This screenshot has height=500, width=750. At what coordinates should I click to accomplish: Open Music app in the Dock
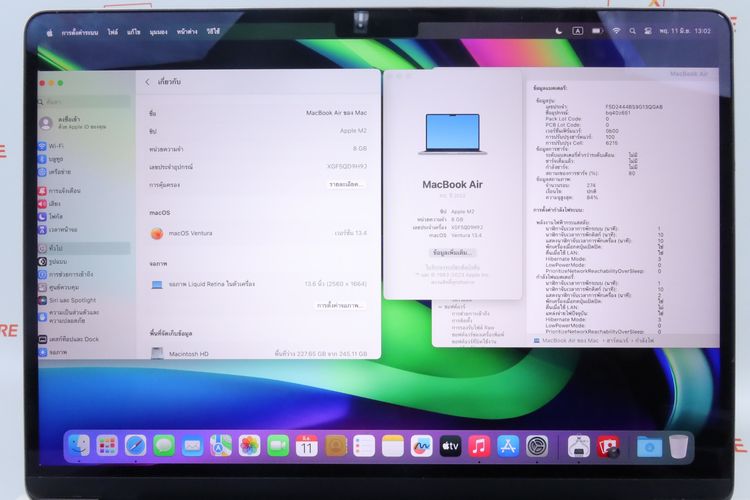coord(479,446)
